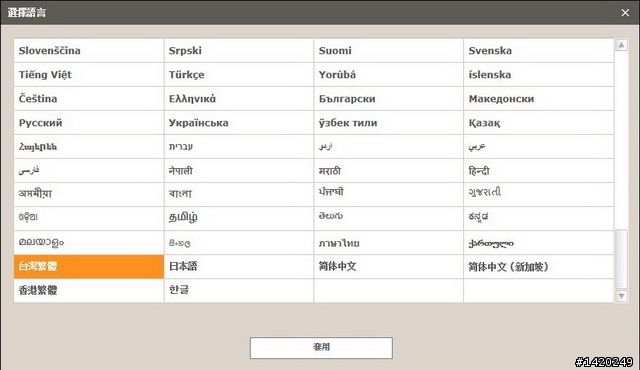Pick the Assamese অসমীয়া language

(x=89, y=195)
